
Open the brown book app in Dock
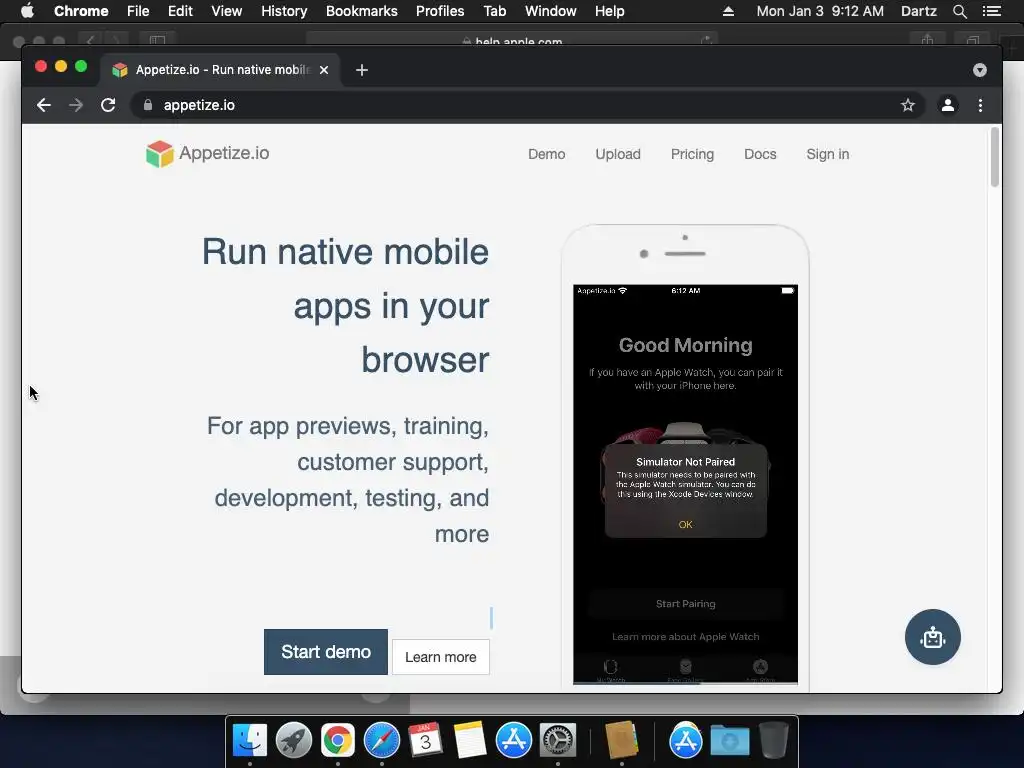tap(621, 739)
